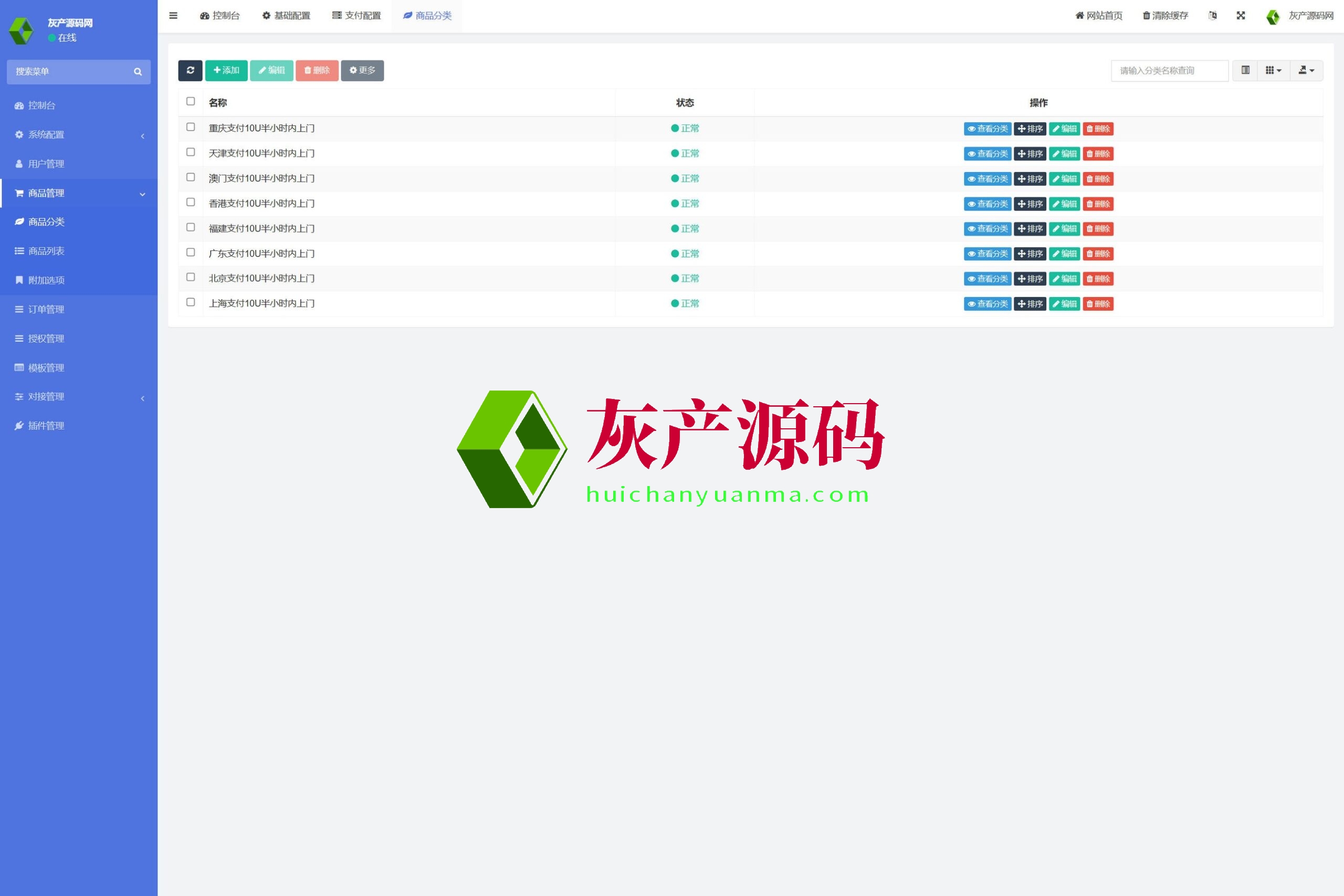Viewport: 1344px width, 896px height.
Task: Toggle the card/list view icon button
Action: coord(1245,70)
